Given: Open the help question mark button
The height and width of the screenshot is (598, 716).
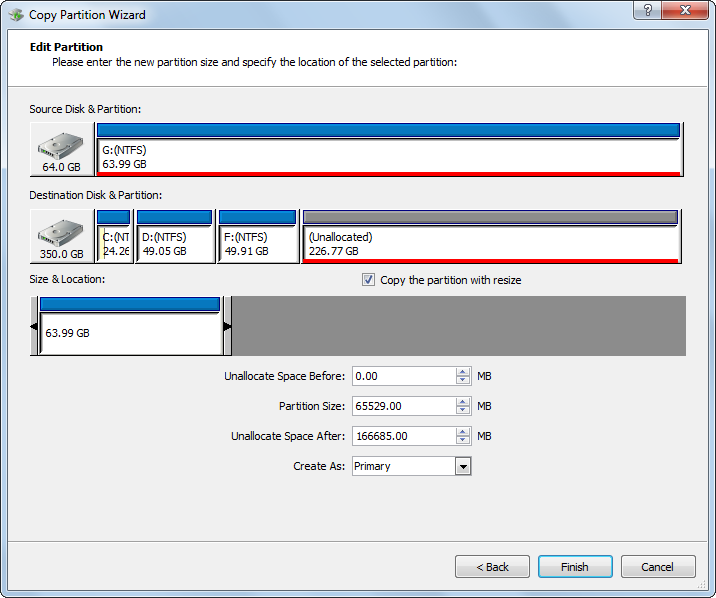Looking at the screenshot, I should pyautogui.click(x=647, y=10).
